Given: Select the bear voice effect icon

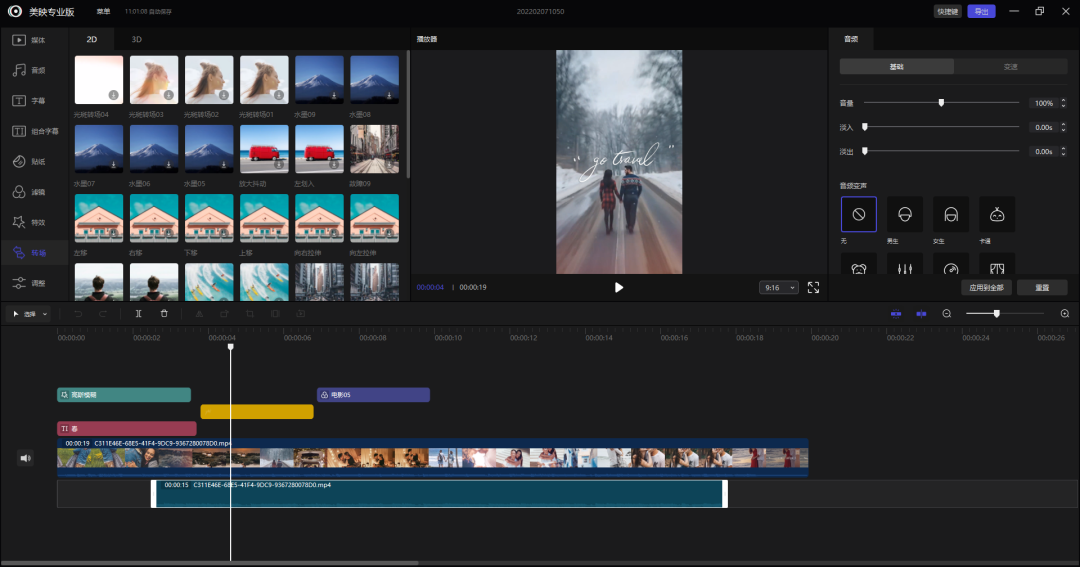Looking at the screenshot, I should pyautogui.click(x=858, y=267).
